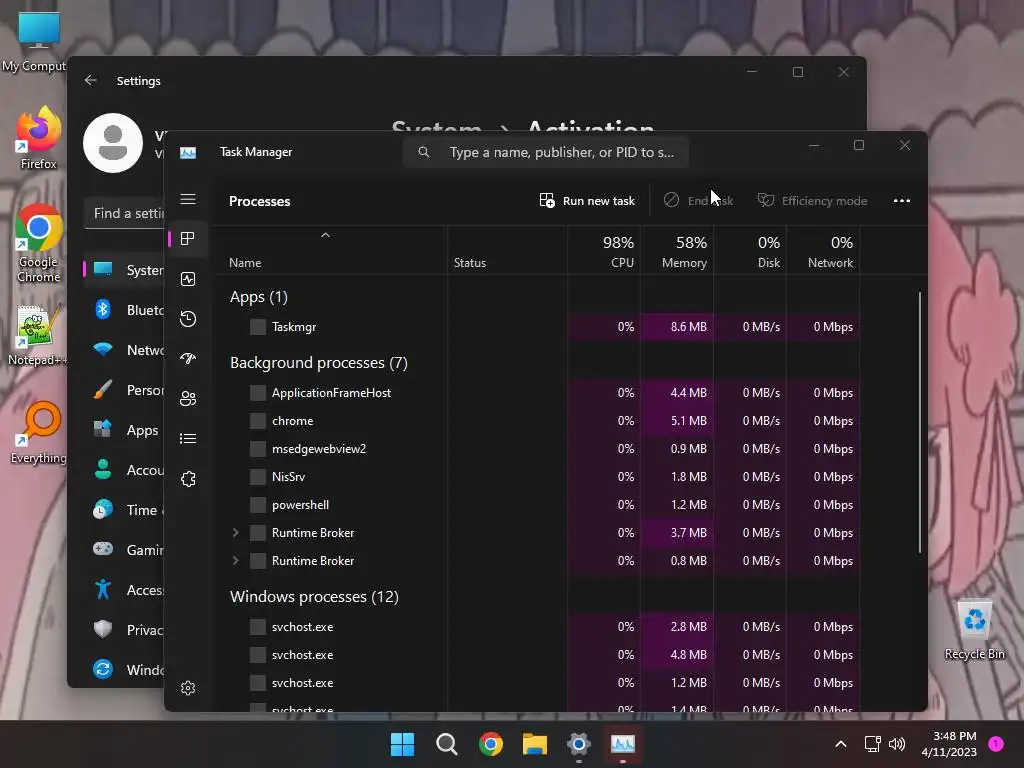Open Users page in Task Manager sidebar
1024x768 pixels.
tap(188, 398)
